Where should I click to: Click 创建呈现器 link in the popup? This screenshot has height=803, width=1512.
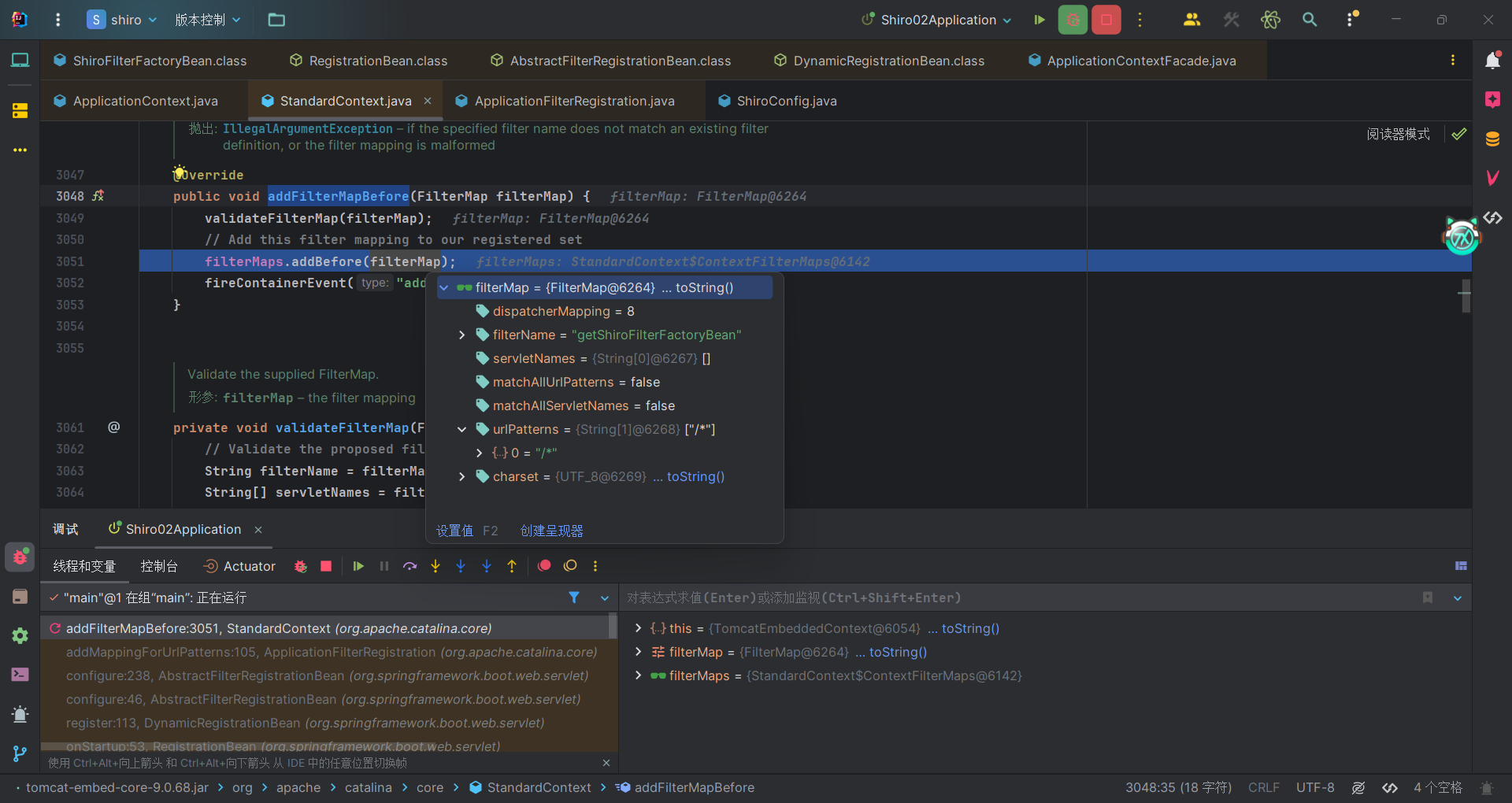coord(551,531)
